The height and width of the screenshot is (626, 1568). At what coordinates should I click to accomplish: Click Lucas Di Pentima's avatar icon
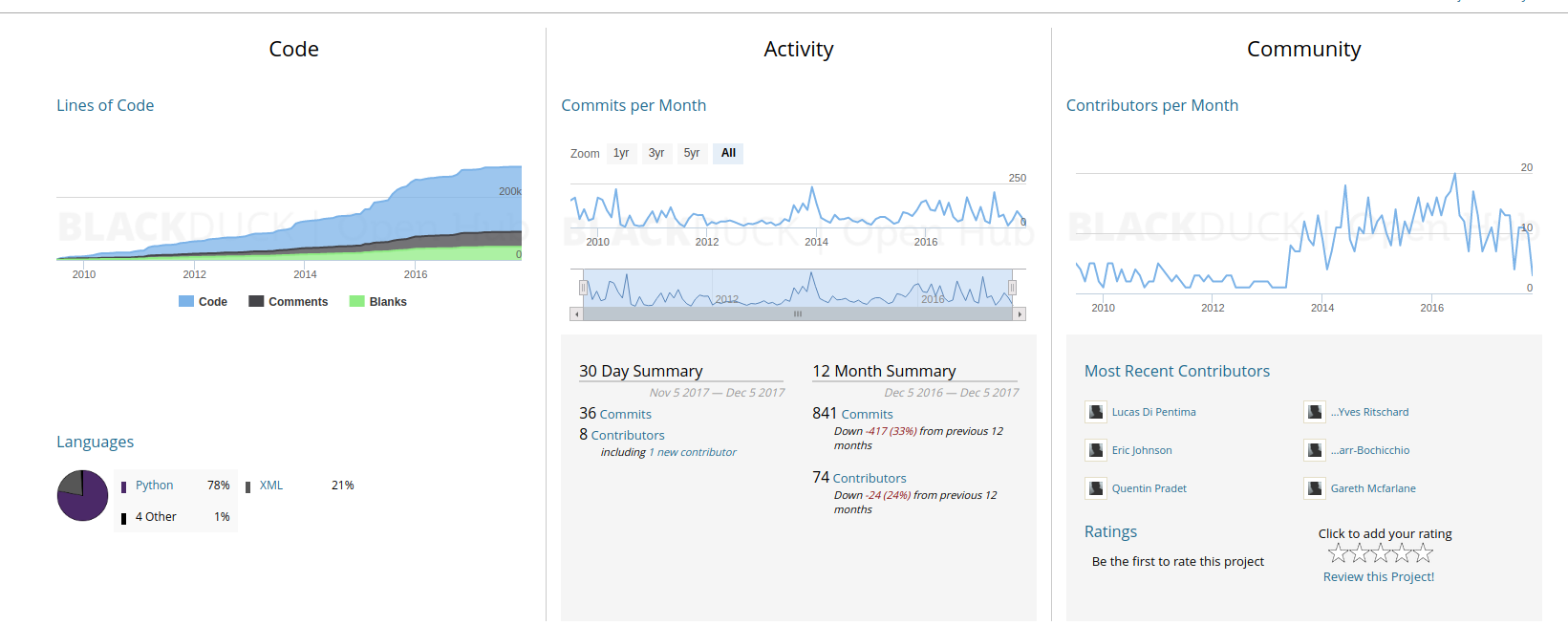point(1095,412)
